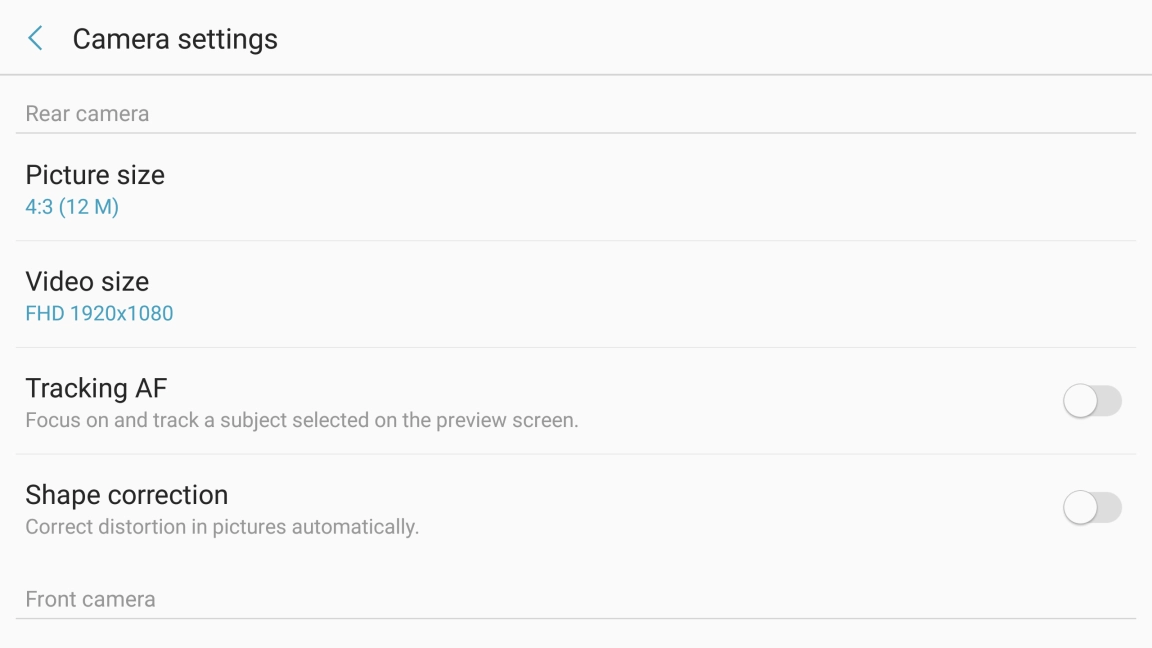Click the Camera settings title
The image size is (1152, 648).
tap(175, 39)
